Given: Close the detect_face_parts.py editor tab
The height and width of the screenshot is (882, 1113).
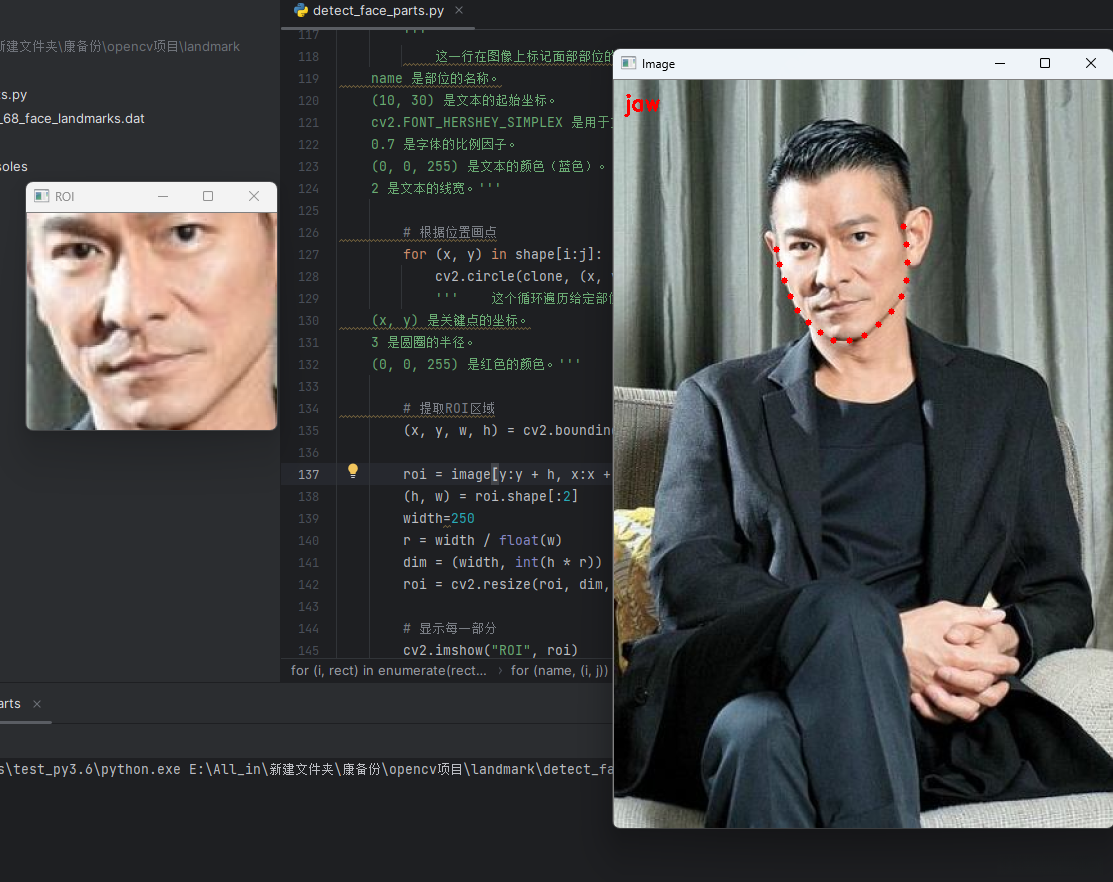Looking at the screenshot, I should click(459, 10).
